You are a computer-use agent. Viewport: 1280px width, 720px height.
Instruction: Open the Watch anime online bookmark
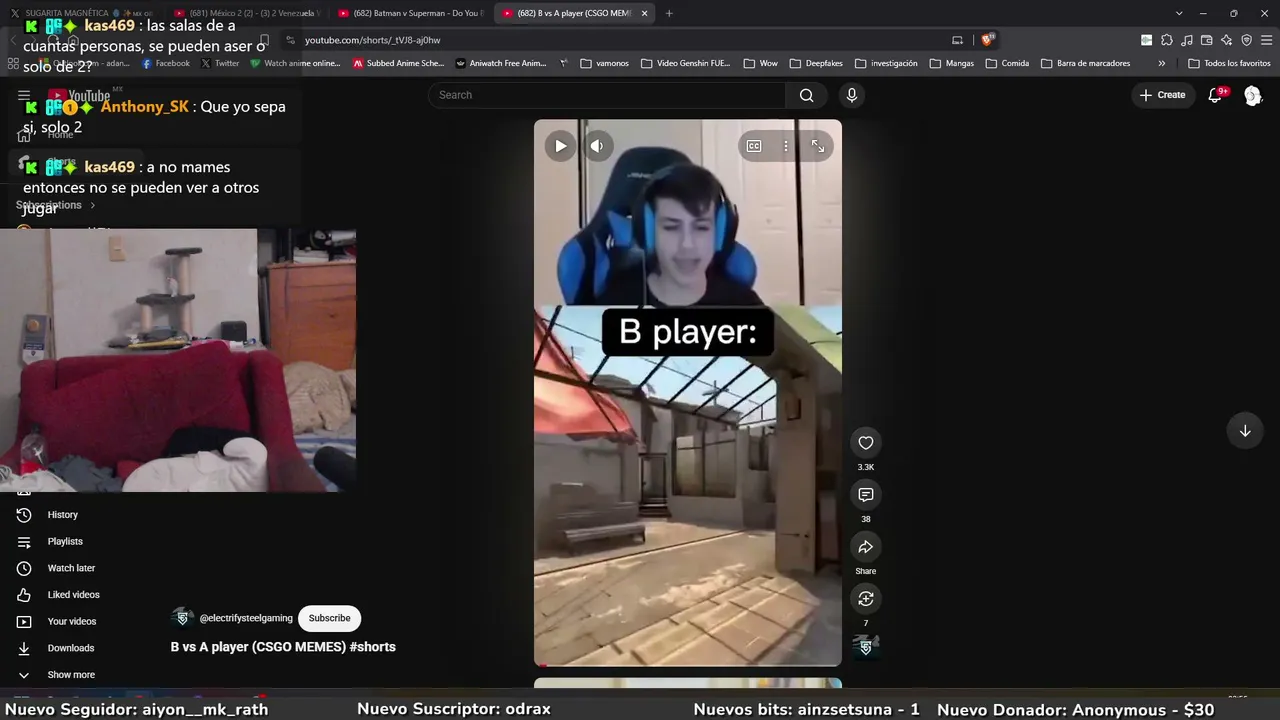coord(295,63)
